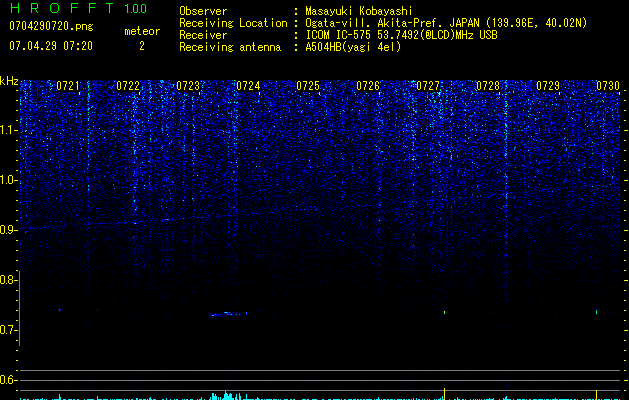Viewport: 629px width, 400px height.
Task: Click the cyan power peak at the bottom near 0724
Action: tap(228, 395)
